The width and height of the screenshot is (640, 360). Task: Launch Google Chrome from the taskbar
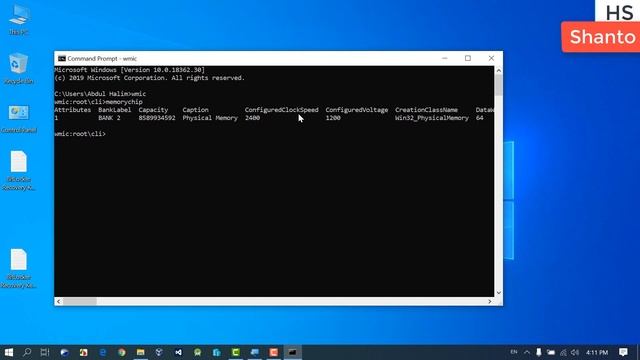tap(122, 352)
